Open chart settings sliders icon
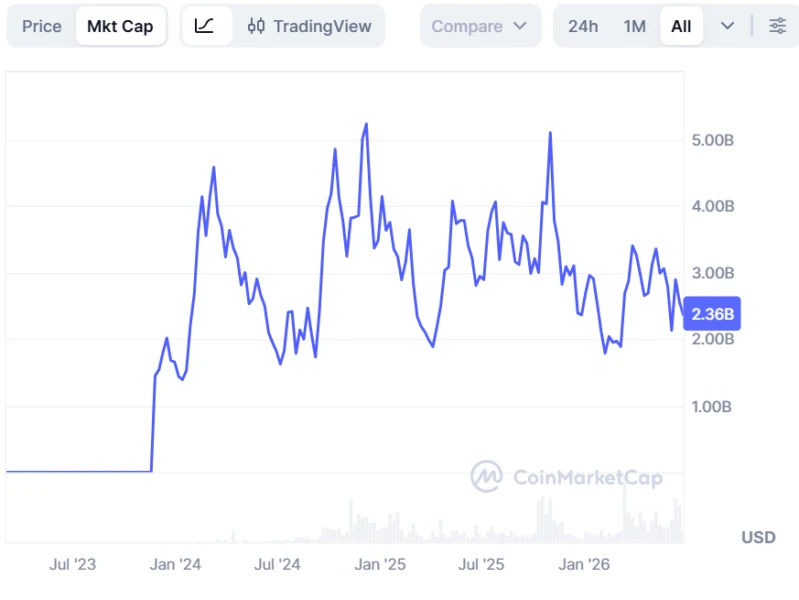 click(x=778, y=26)
